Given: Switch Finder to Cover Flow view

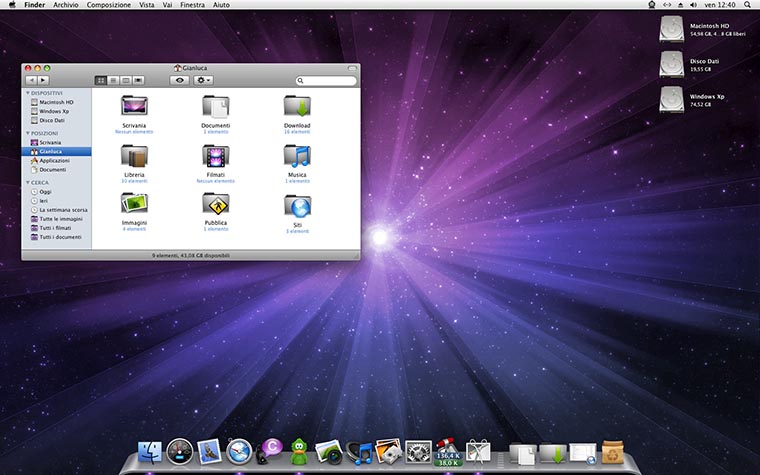Looking at the screenshot, I should click(x=139, y=80).
